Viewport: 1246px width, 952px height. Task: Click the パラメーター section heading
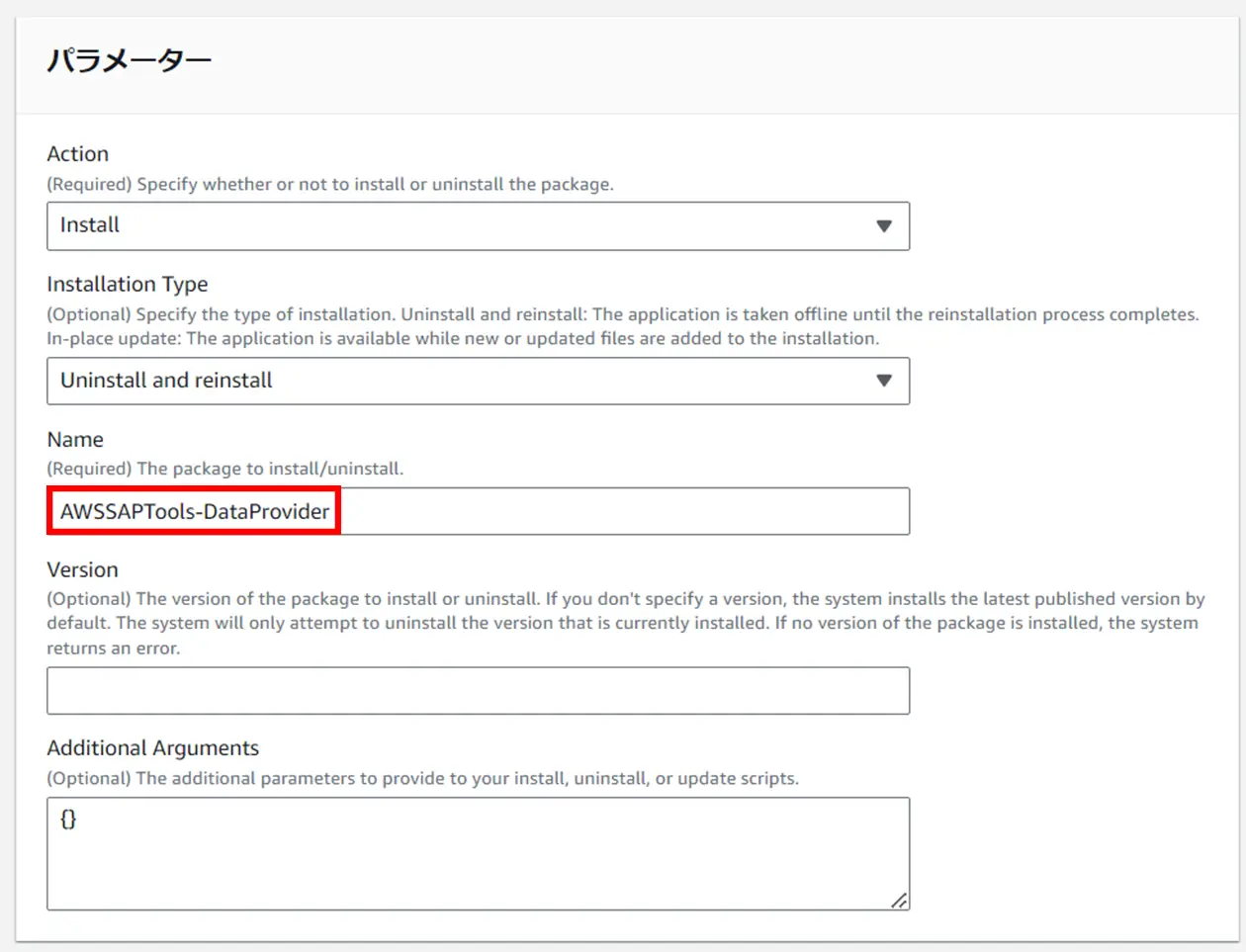(x=130, y=60)
